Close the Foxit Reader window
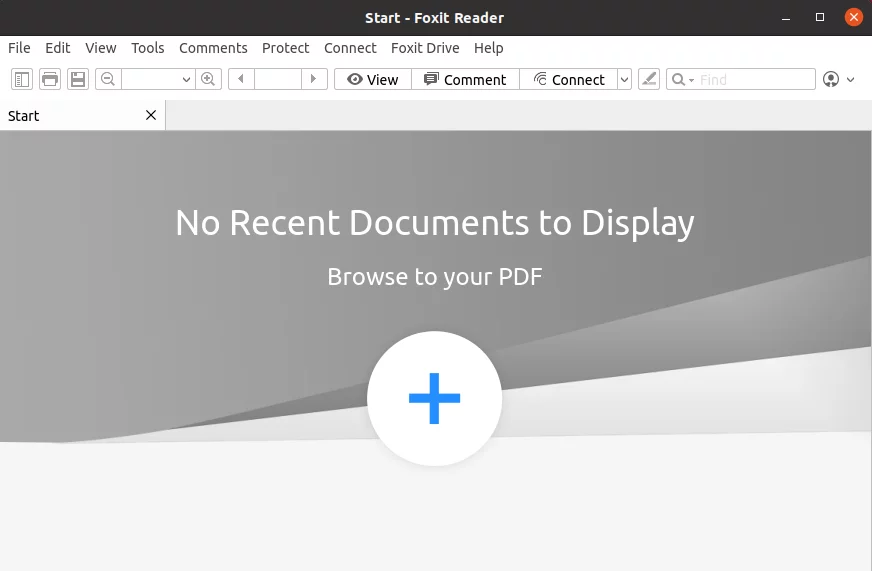 [x=854, y=17]
